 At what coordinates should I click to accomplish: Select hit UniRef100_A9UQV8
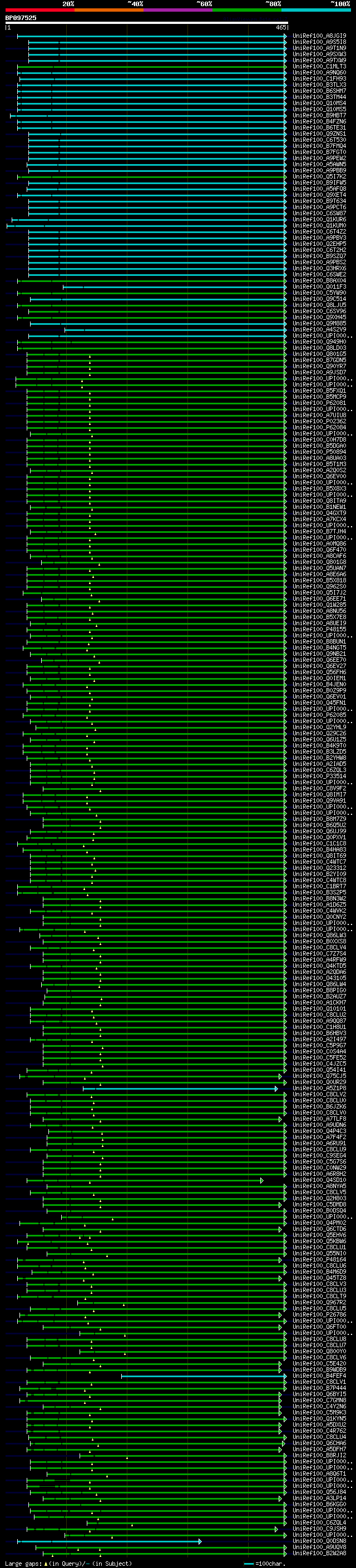pyautogui.click(x=319, y=1547)
